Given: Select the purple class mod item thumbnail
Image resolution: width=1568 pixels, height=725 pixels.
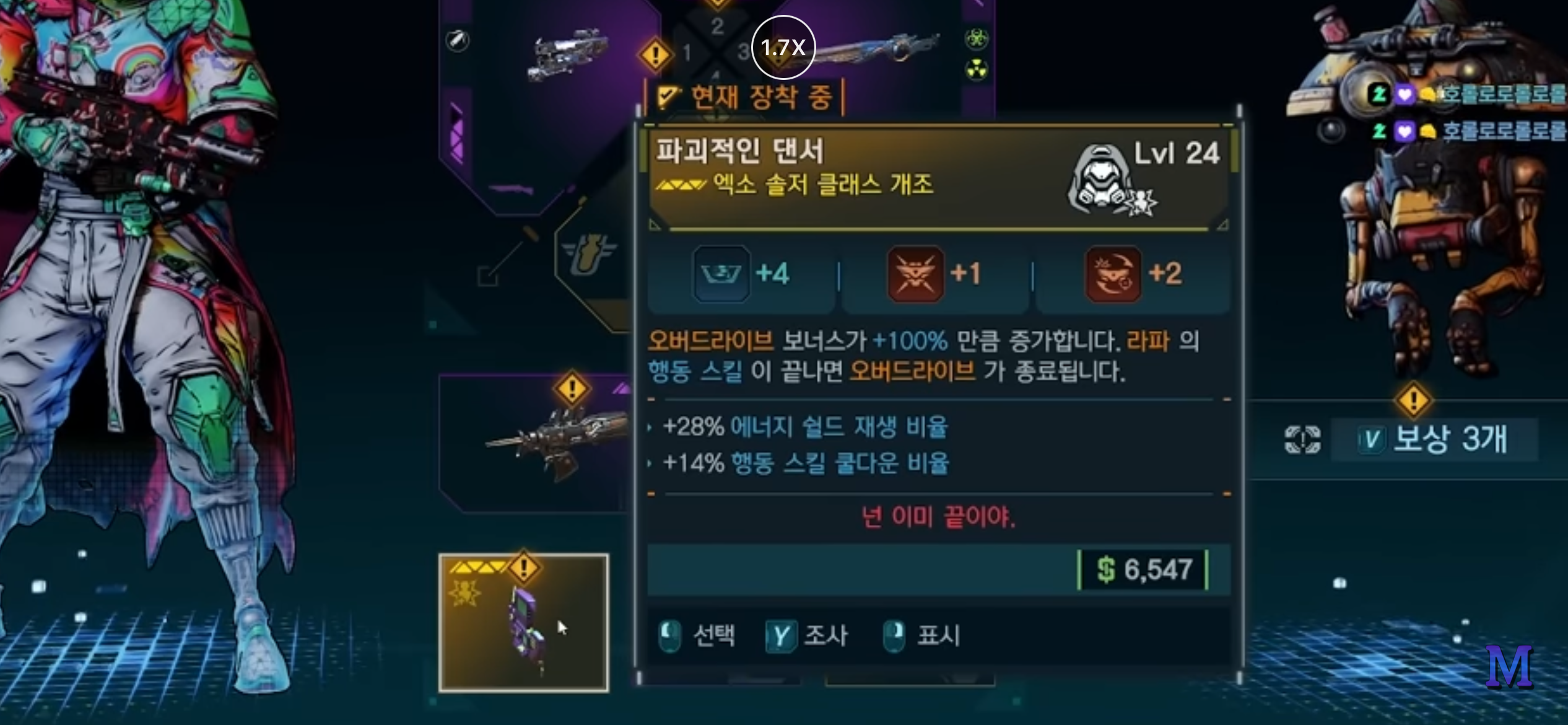Looking at the screenshot, I should pyautogui.click(x=524, y=623).
